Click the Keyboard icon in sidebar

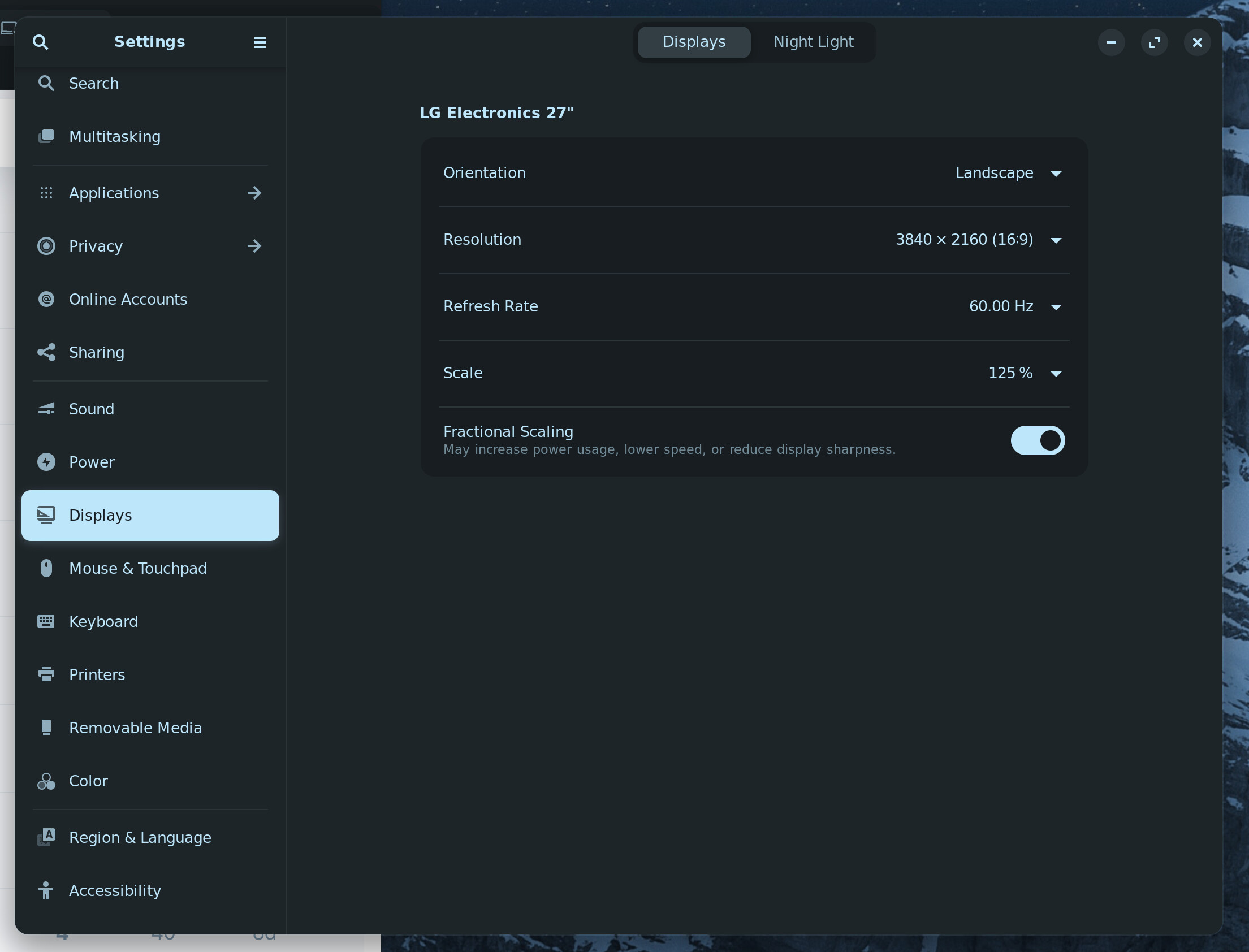[46, 621]
